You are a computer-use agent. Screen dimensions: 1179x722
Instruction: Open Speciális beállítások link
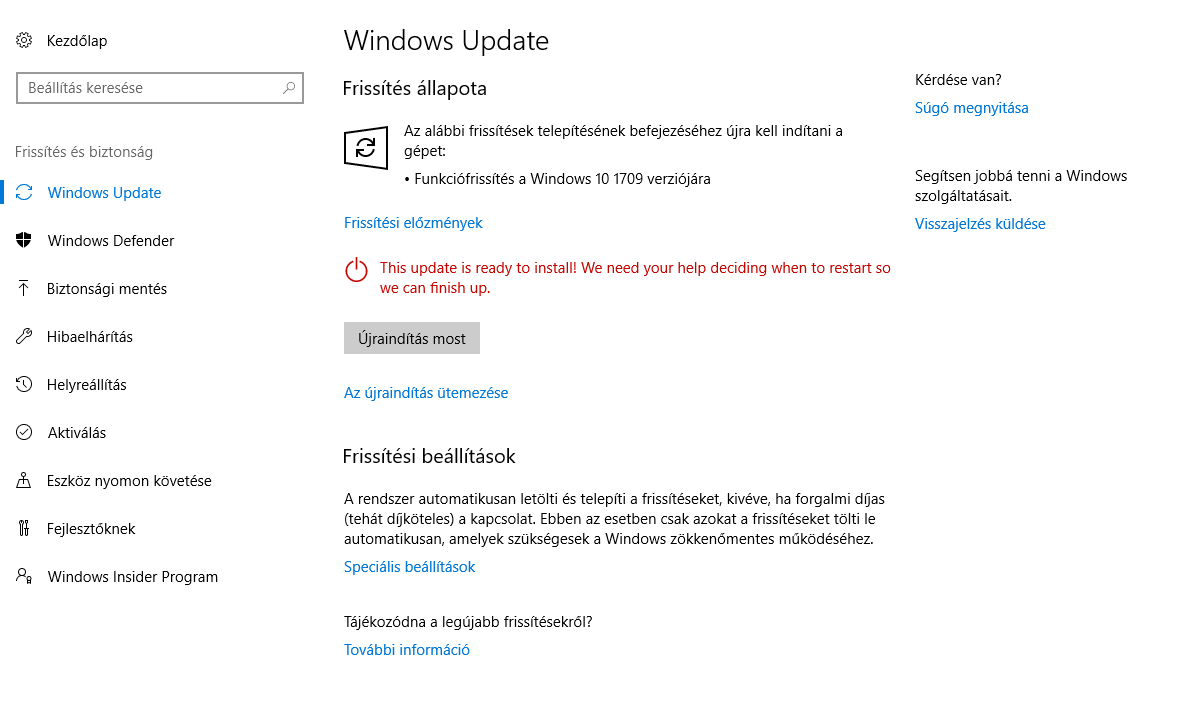[x=409, y=567]
